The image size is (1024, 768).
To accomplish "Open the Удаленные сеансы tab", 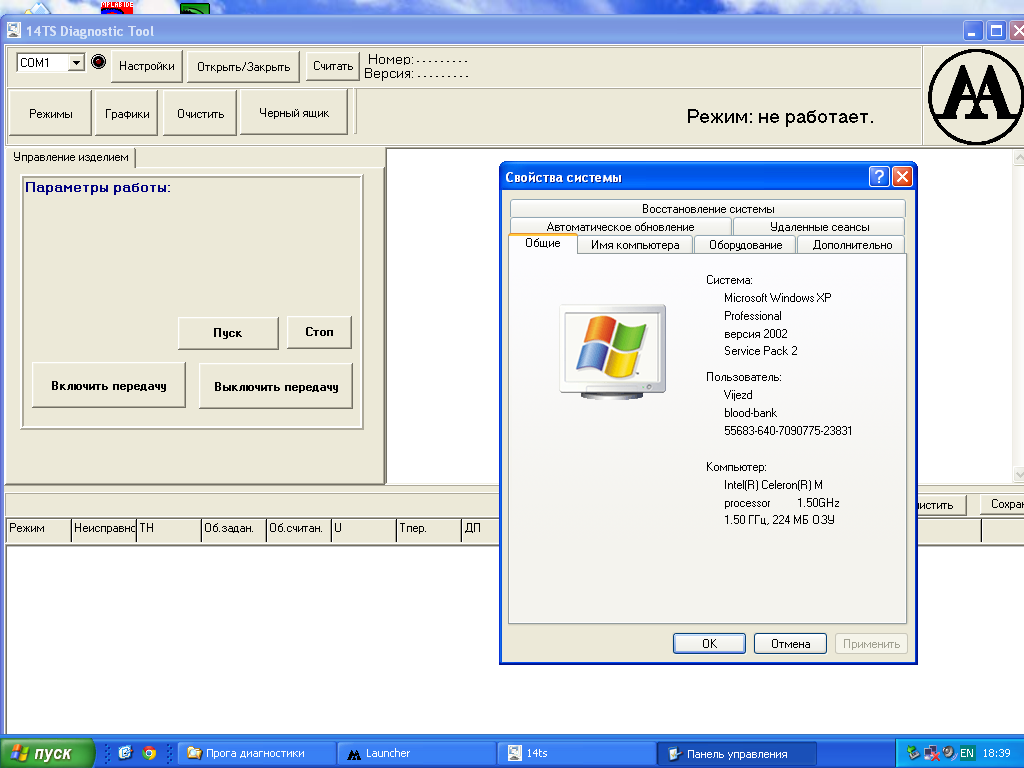I will pyautogui.click(x=820, y=227).
